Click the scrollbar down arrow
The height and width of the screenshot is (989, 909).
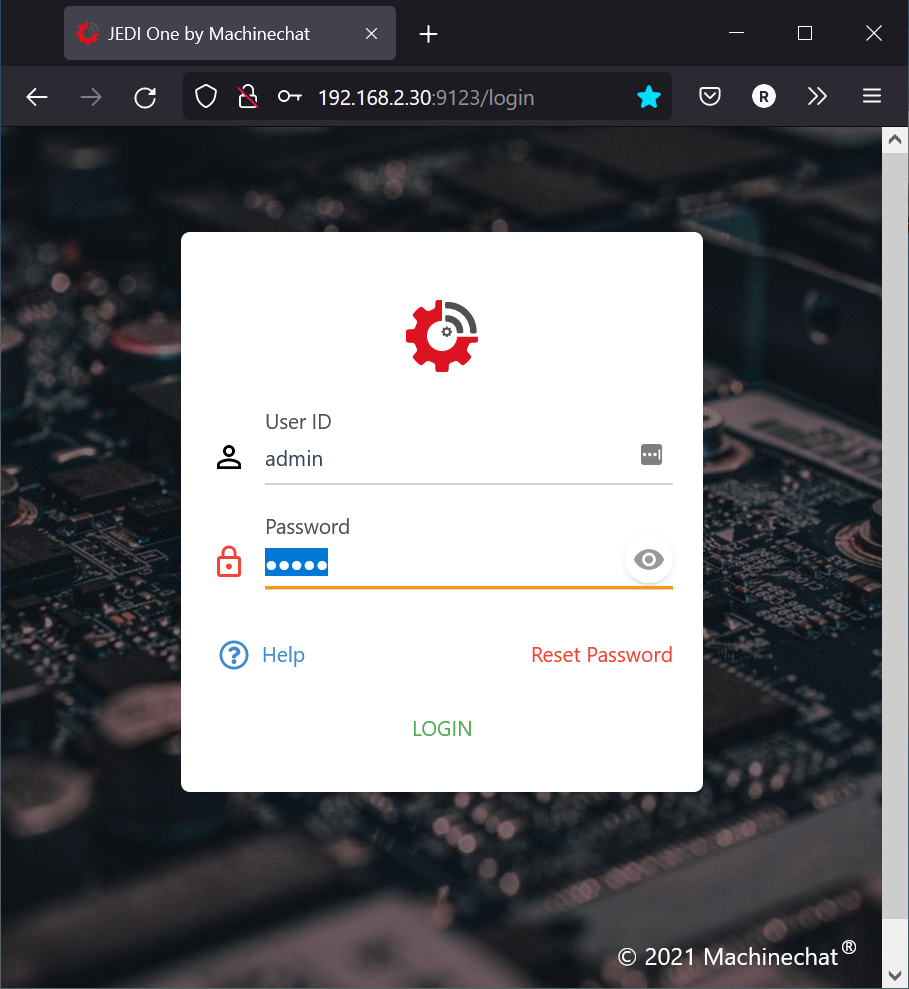(894, 974)
